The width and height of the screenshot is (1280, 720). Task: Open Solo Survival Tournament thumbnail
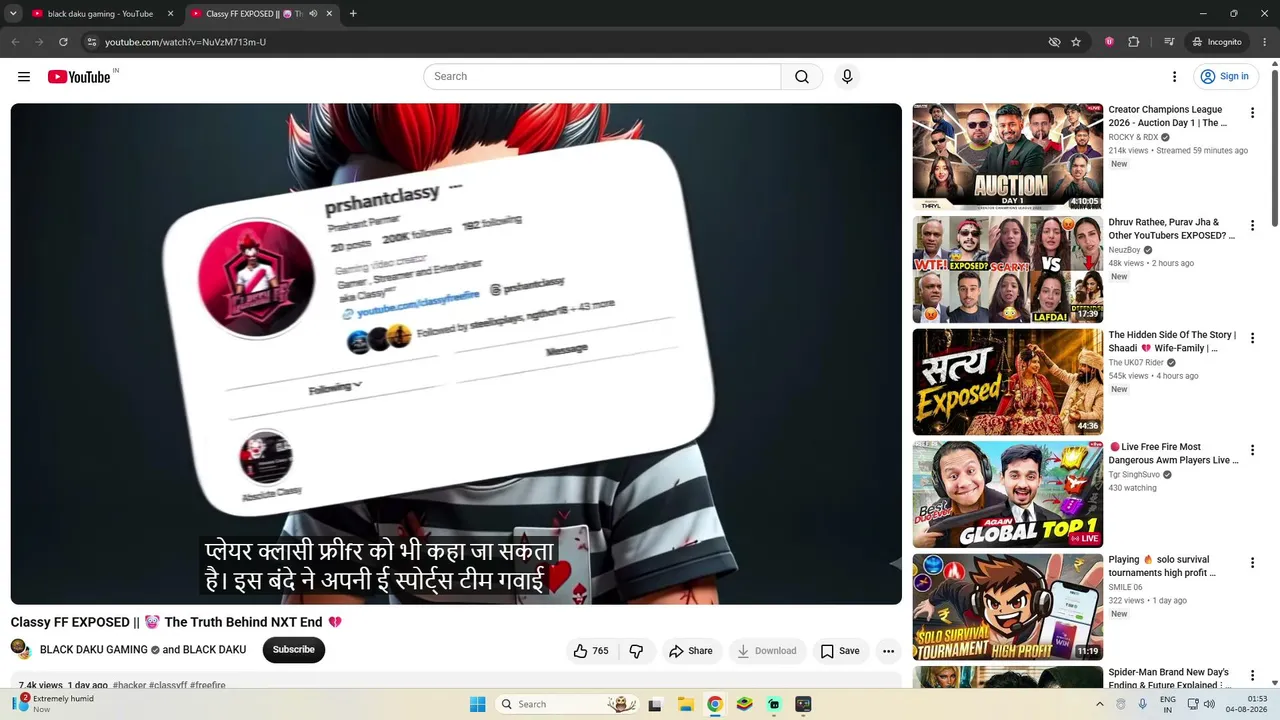click(1008, 606)
